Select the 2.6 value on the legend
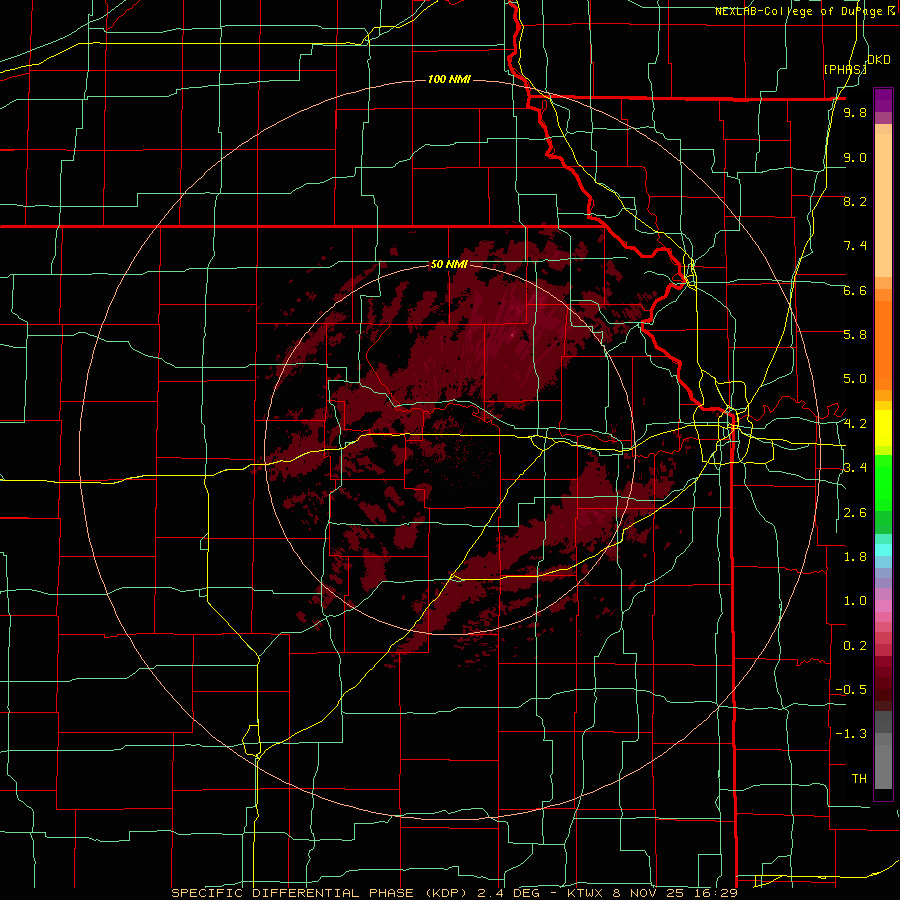 pos(855,513)
